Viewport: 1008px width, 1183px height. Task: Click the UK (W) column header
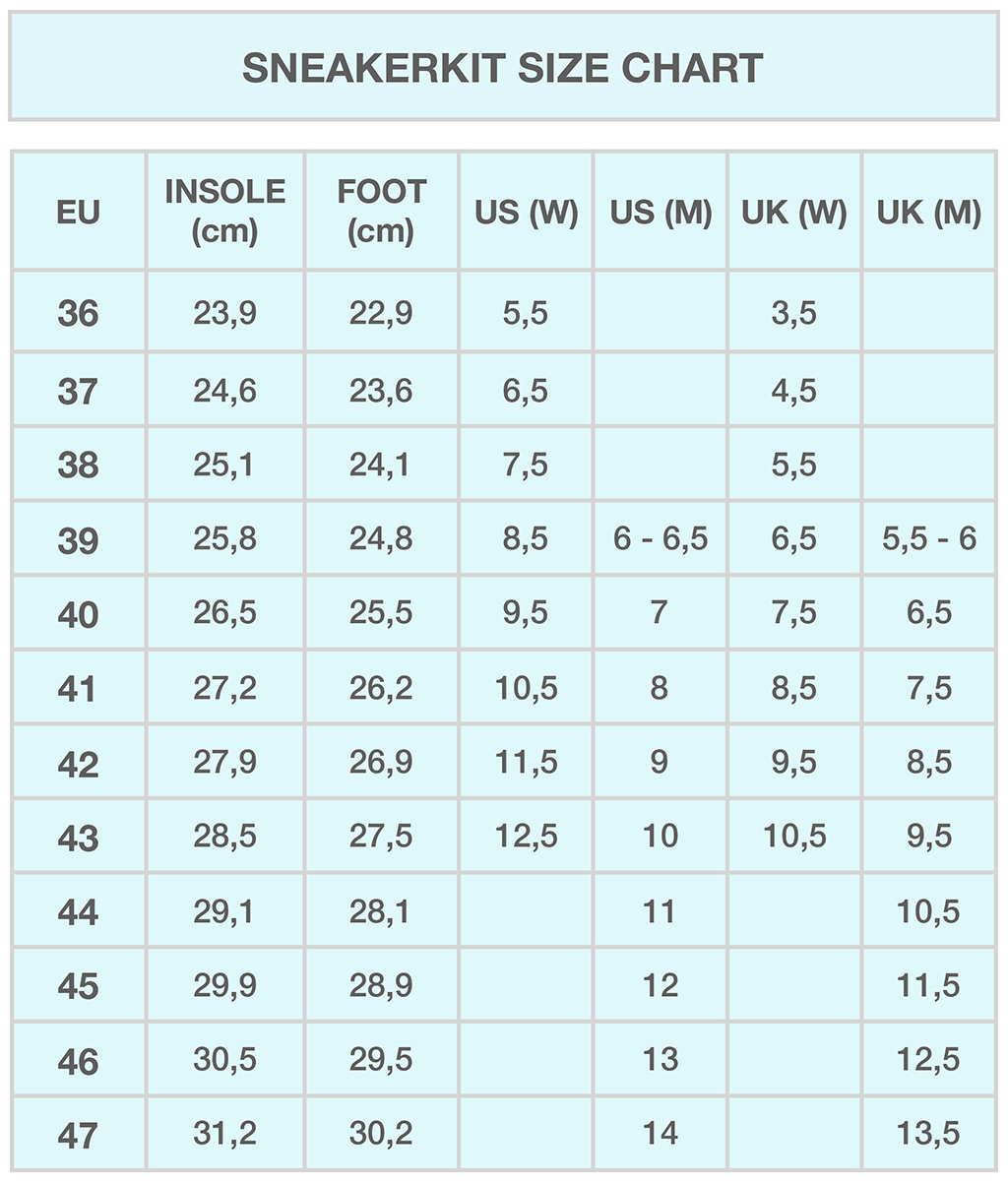point(794,213)
